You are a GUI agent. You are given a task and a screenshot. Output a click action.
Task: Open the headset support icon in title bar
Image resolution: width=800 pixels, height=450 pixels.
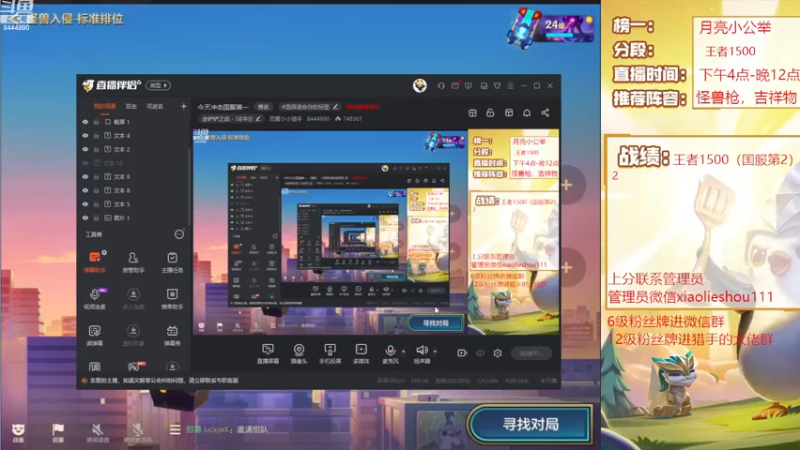(x=441, y=86)
